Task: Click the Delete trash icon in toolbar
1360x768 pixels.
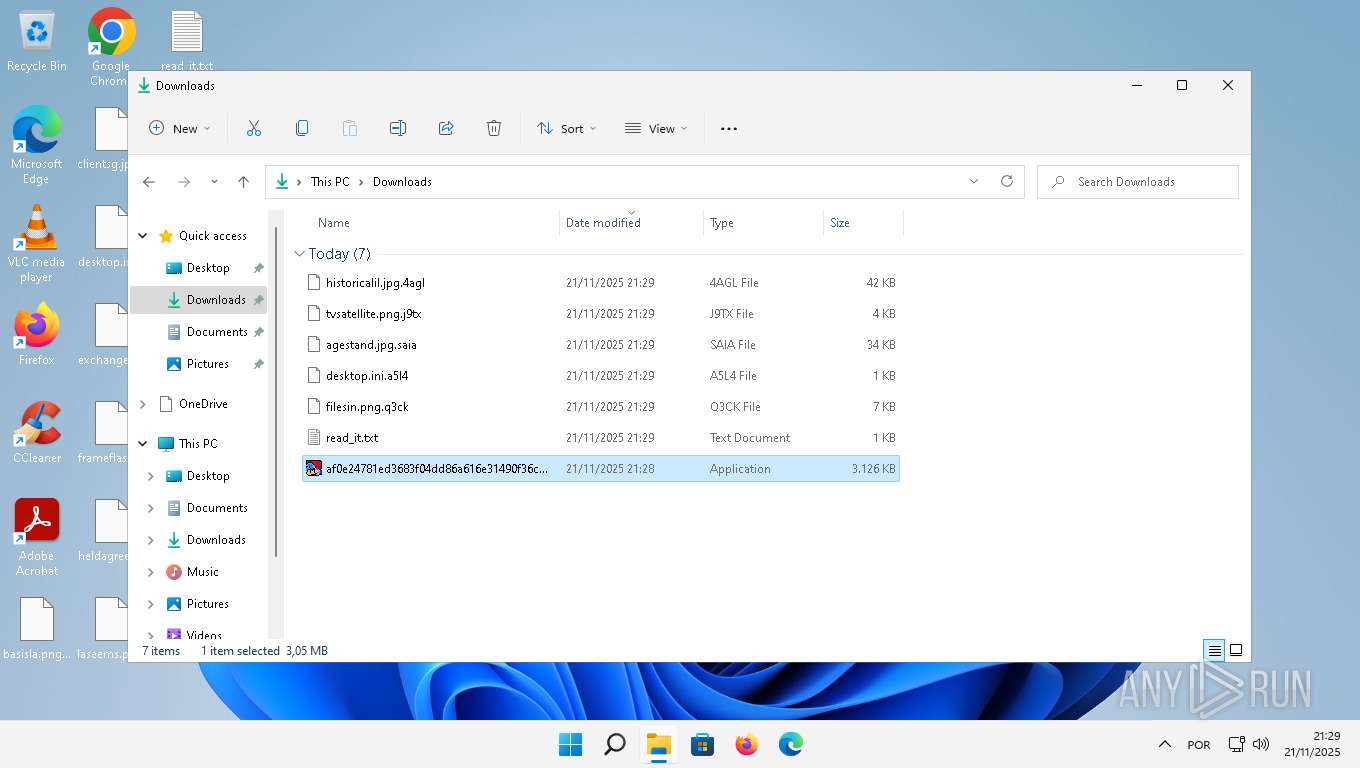Action: (494, 128)
